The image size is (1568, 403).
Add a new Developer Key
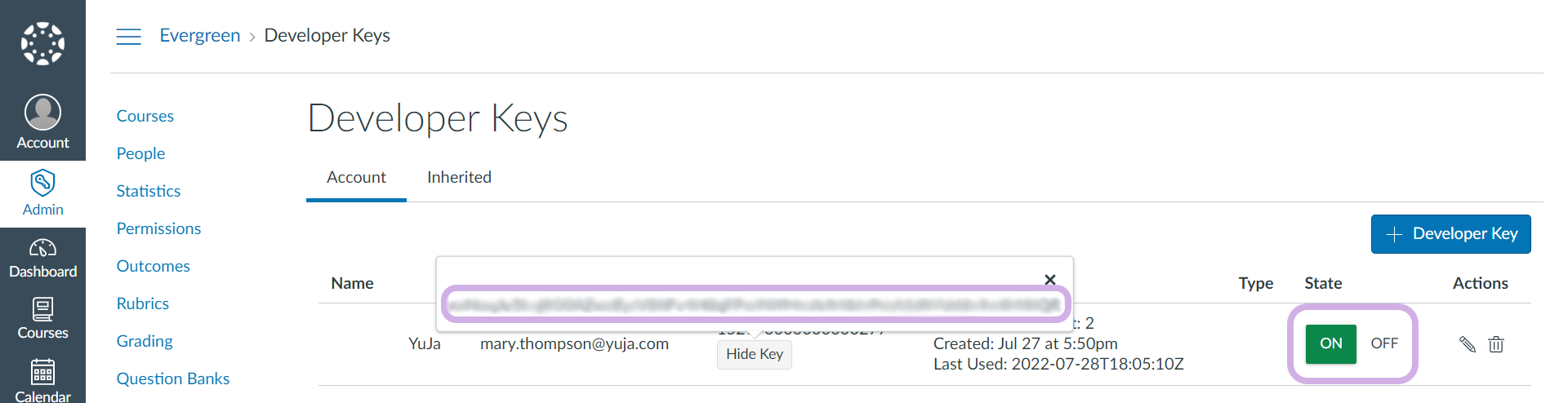point(1450,234)
